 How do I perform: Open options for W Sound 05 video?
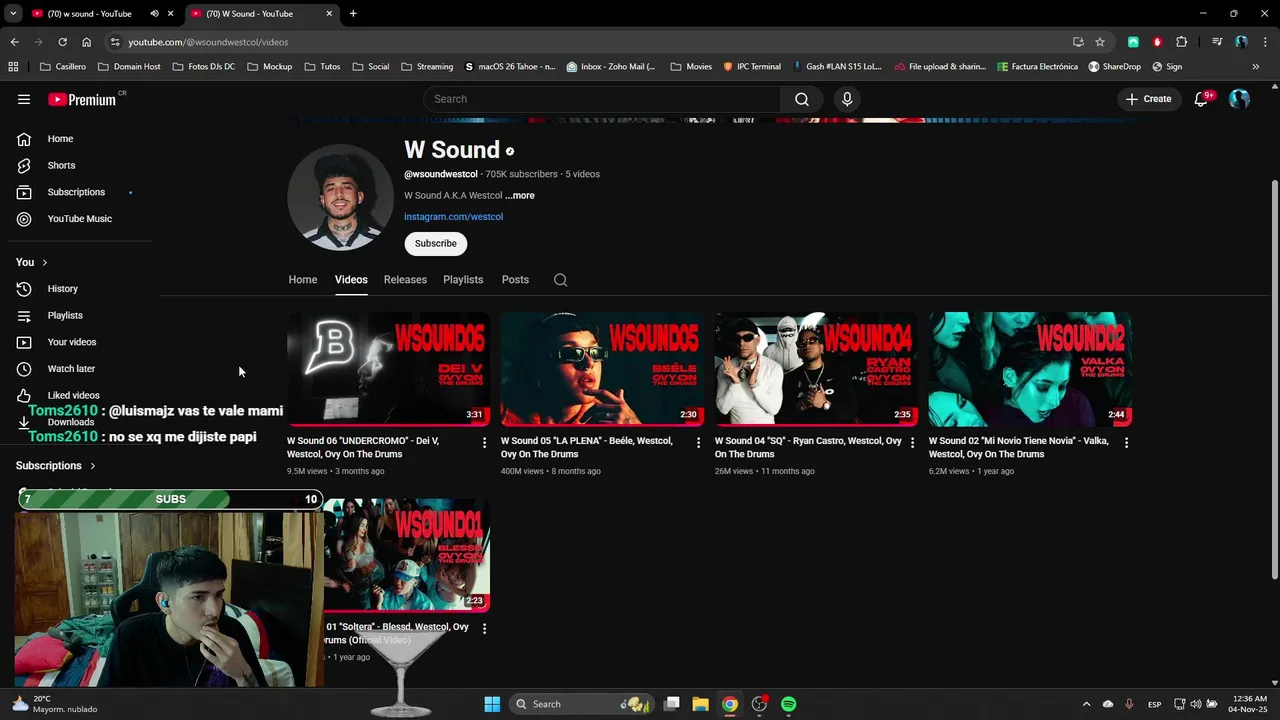[x=698, y=442]
